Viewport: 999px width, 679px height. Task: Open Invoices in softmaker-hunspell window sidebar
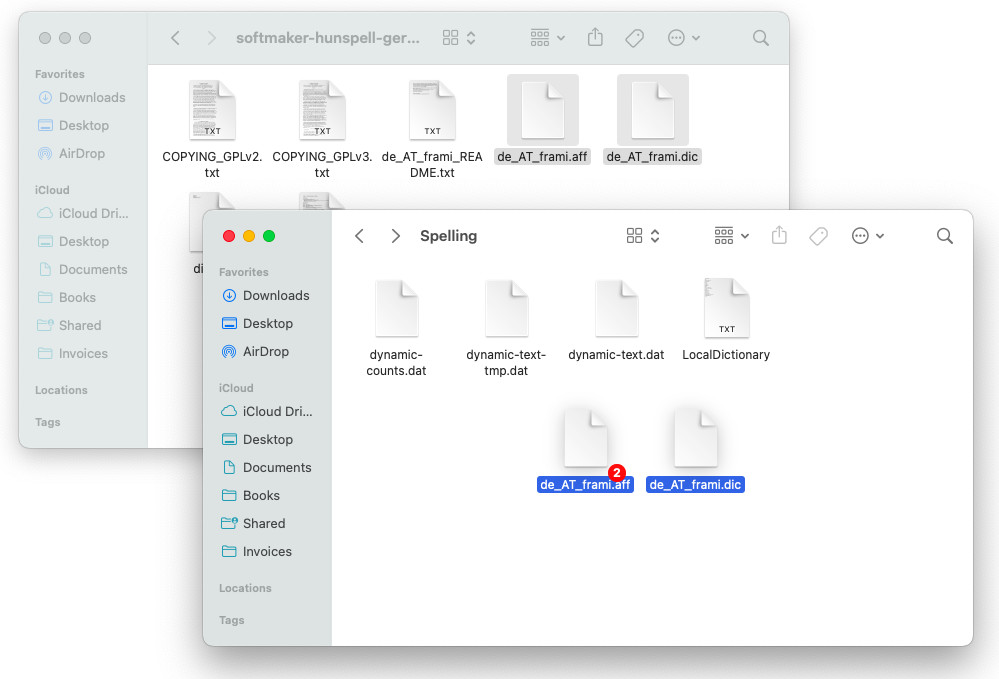[x=73, y=354]
